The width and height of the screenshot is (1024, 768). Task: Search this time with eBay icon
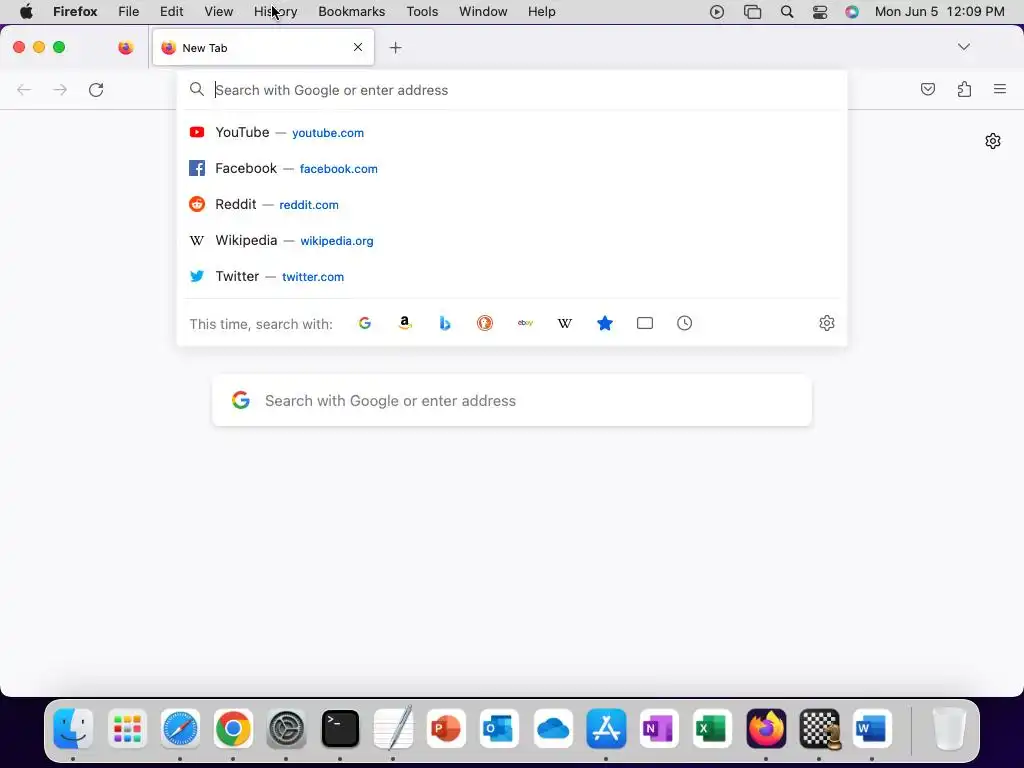coord(525,323)
